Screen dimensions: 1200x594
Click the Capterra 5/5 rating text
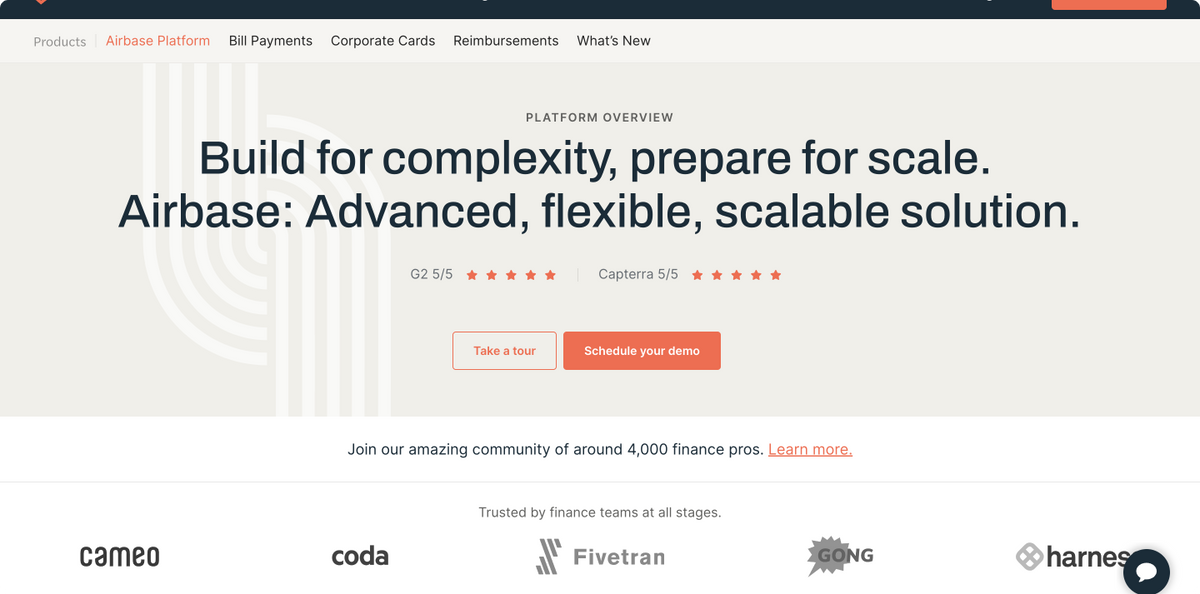click(638, 274)
